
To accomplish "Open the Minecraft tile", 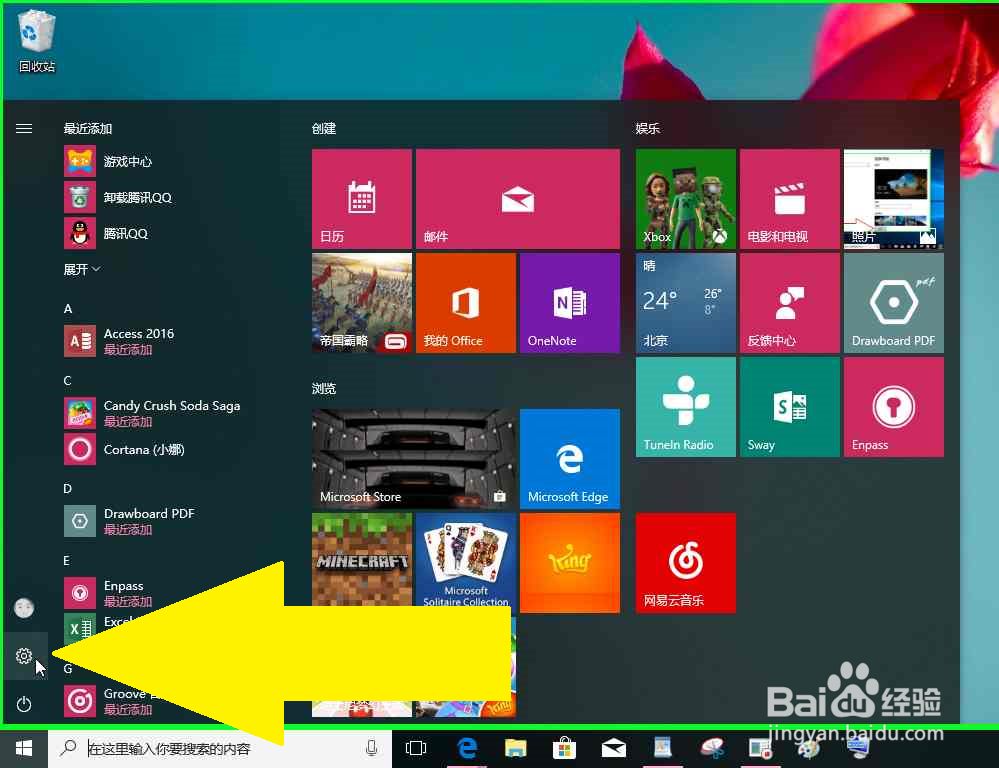I will [362, 560].
